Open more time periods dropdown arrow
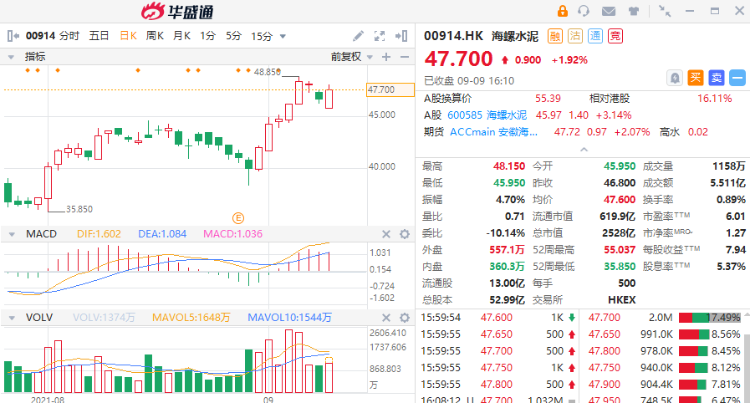This screenshot has height=403, width=750. [x=283, y=36]
